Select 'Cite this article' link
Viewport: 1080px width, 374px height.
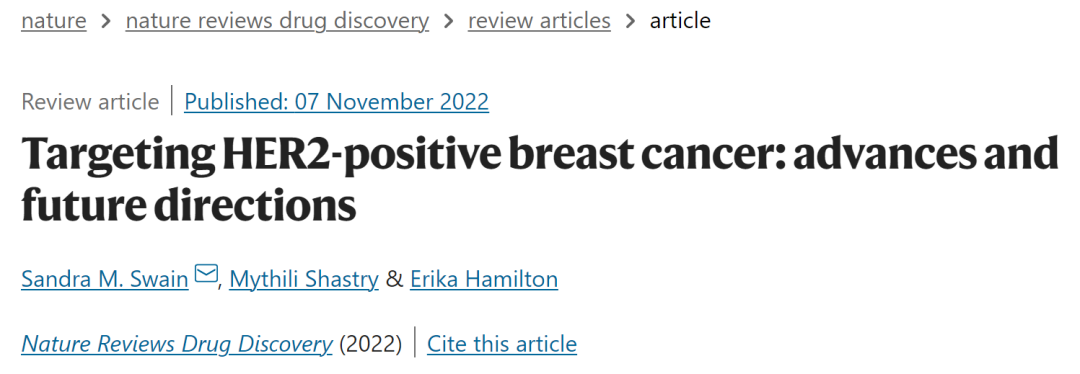pyautogui.click(x=502, y=343)
